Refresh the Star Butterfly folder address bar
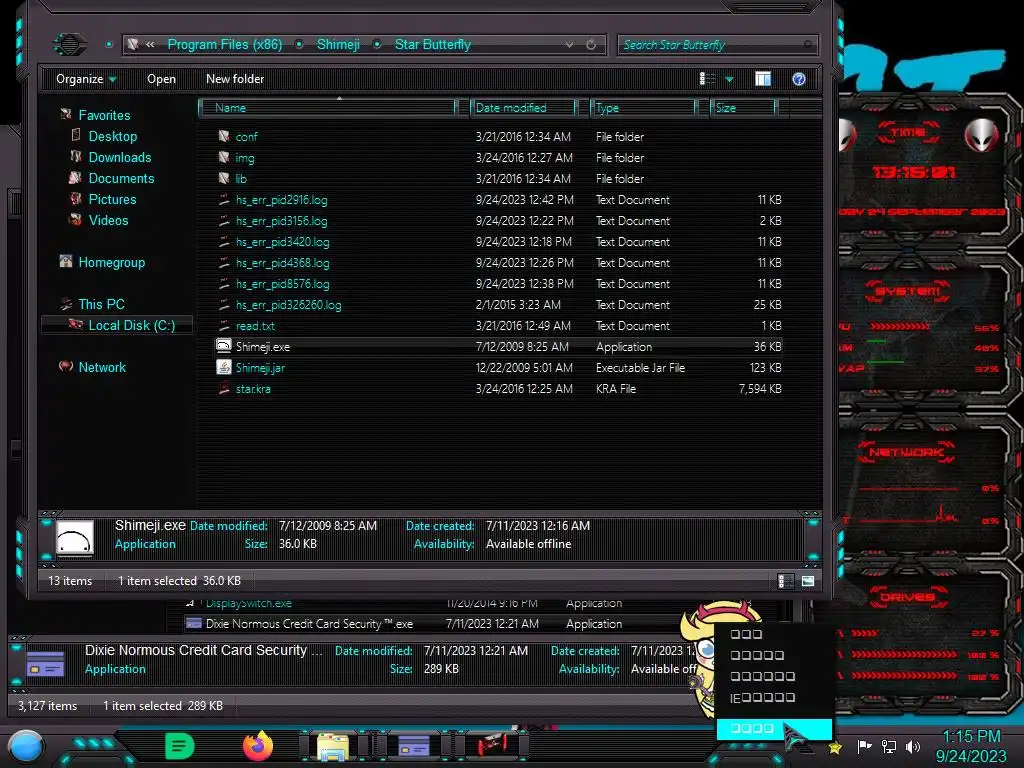 click(x=591, y=44)
